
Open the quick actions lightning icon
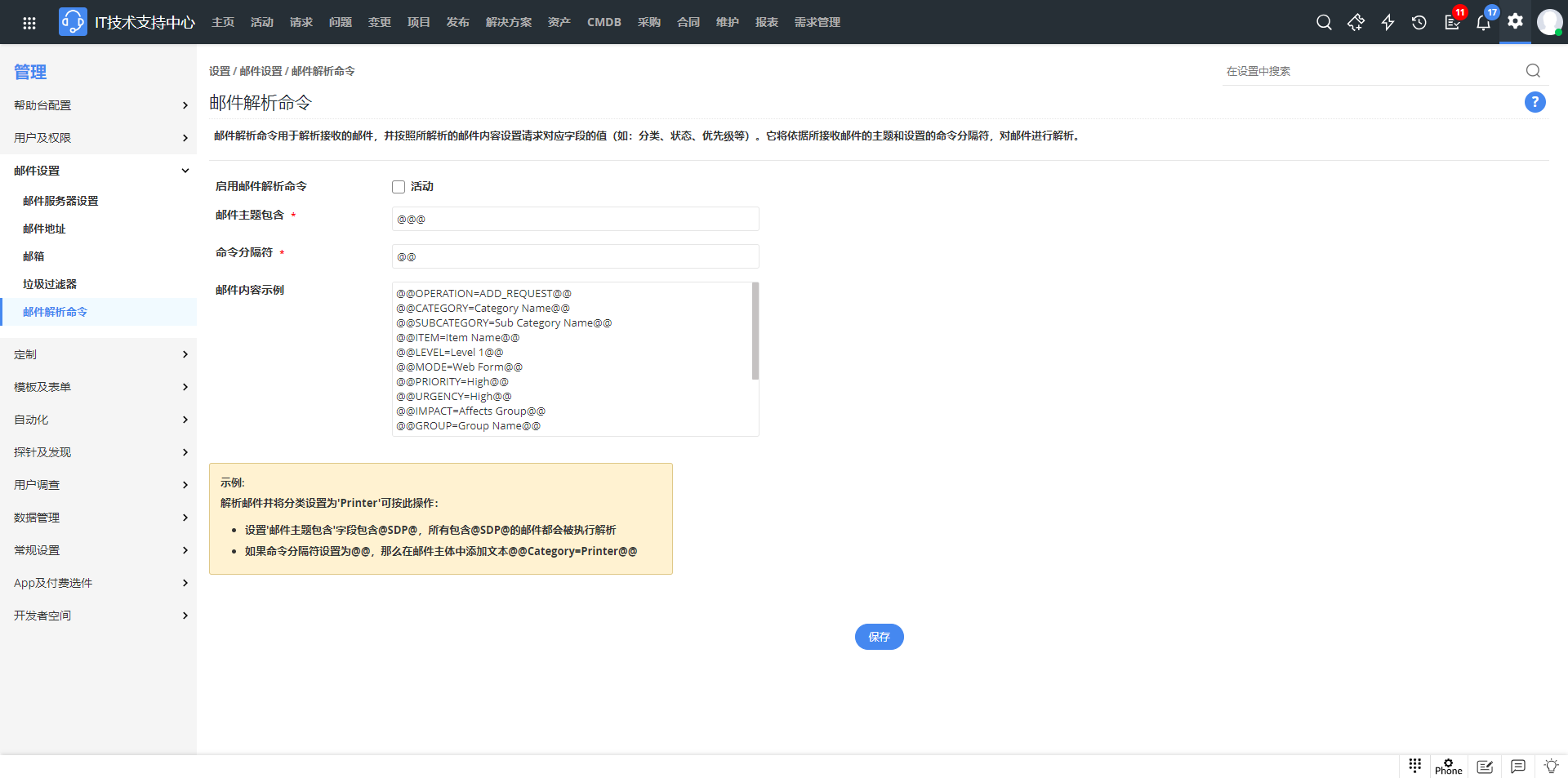[x=1388, y=23]
